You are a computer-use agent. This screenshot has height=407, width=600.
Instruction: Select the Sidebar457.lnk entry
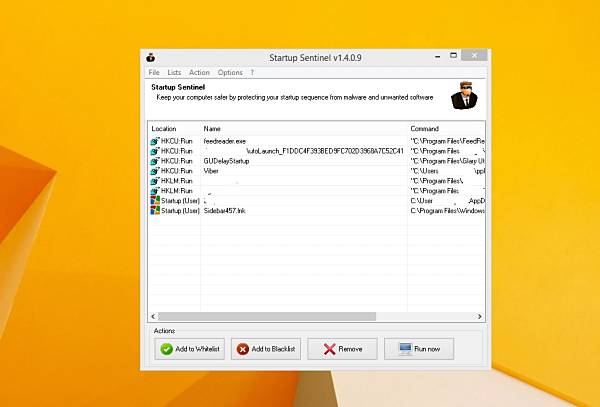click(224, 211)
